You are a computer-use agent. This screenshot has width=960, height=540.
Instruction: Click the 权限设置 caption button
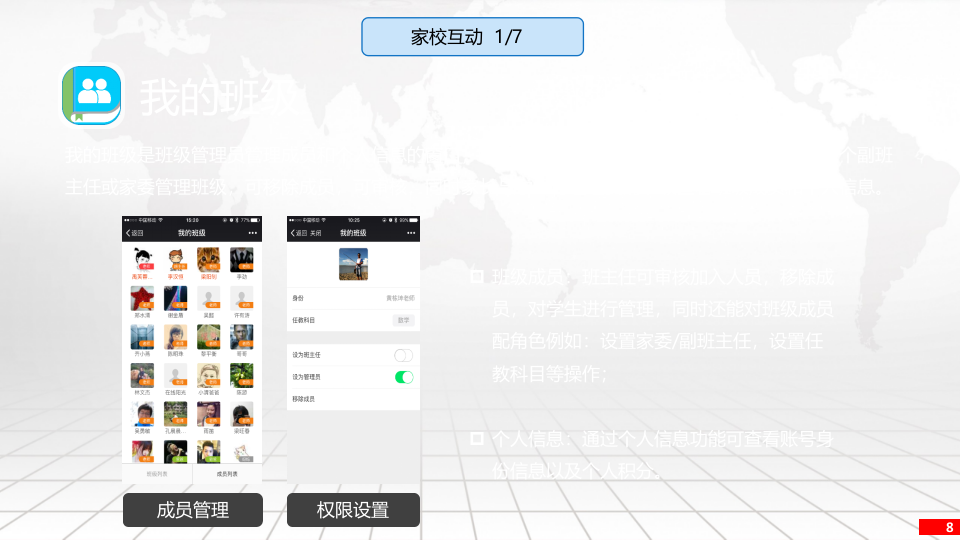point(353,510)
